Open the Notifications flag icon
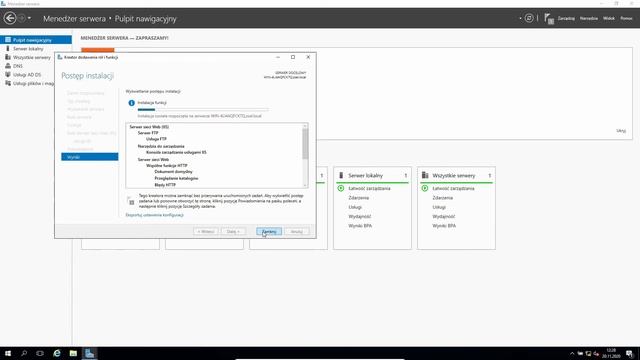 point(549,18)
